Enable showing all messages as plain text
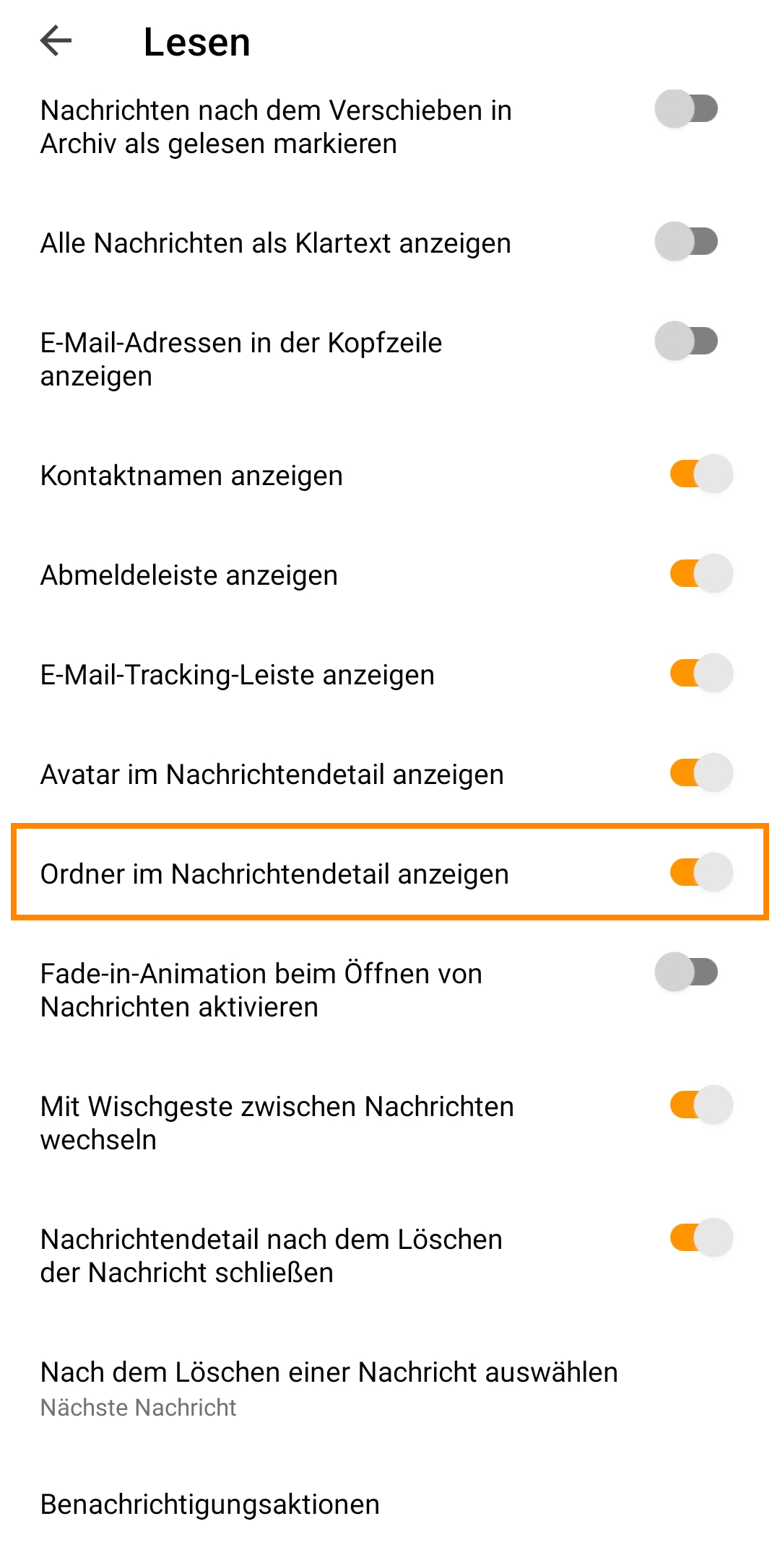The image size is (780, 1568). click(x=686, y=242)
